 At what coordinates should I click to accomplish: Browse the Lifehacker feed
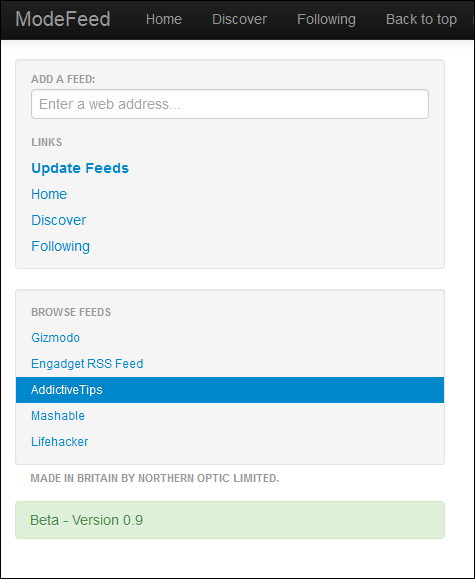point(60,442)
